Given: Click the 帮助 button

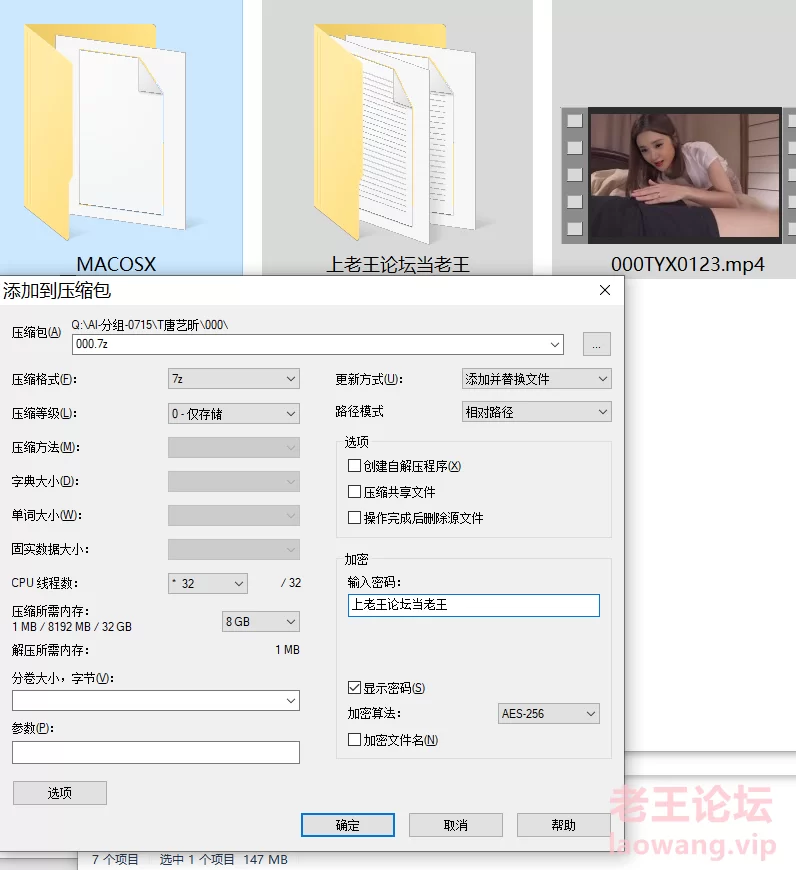Looking at the screenshot, I should pos(564,825).
